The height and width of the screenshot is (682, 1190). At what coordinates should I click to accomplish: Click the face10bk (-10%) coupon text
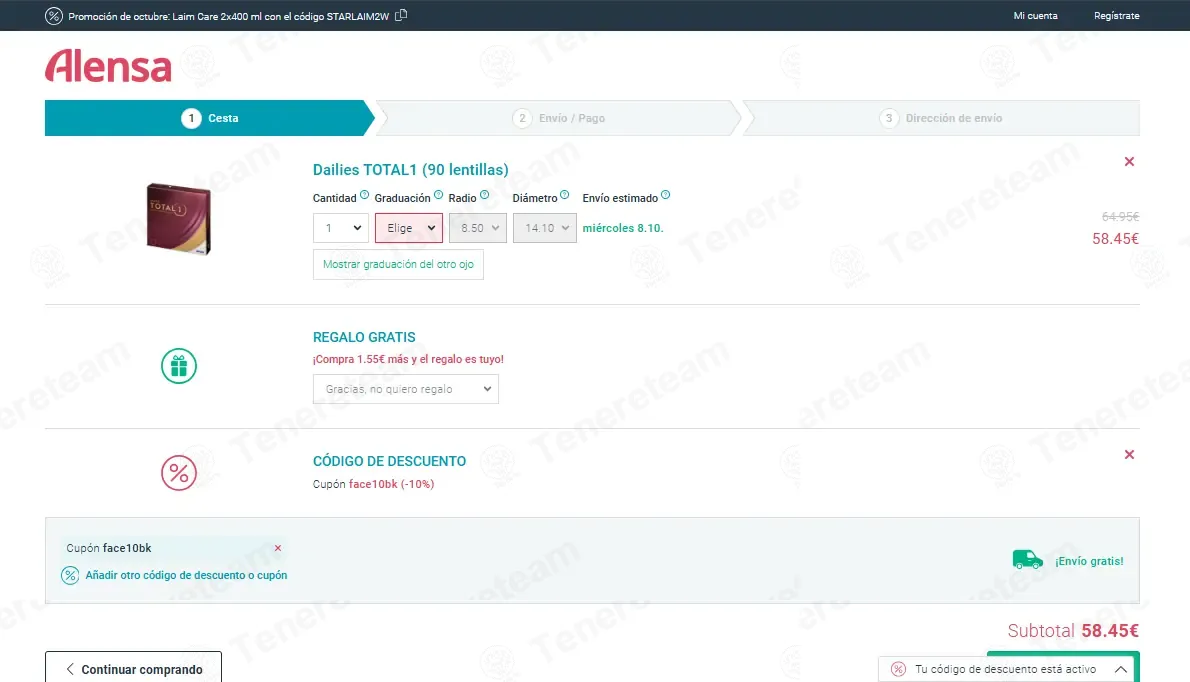392,484
